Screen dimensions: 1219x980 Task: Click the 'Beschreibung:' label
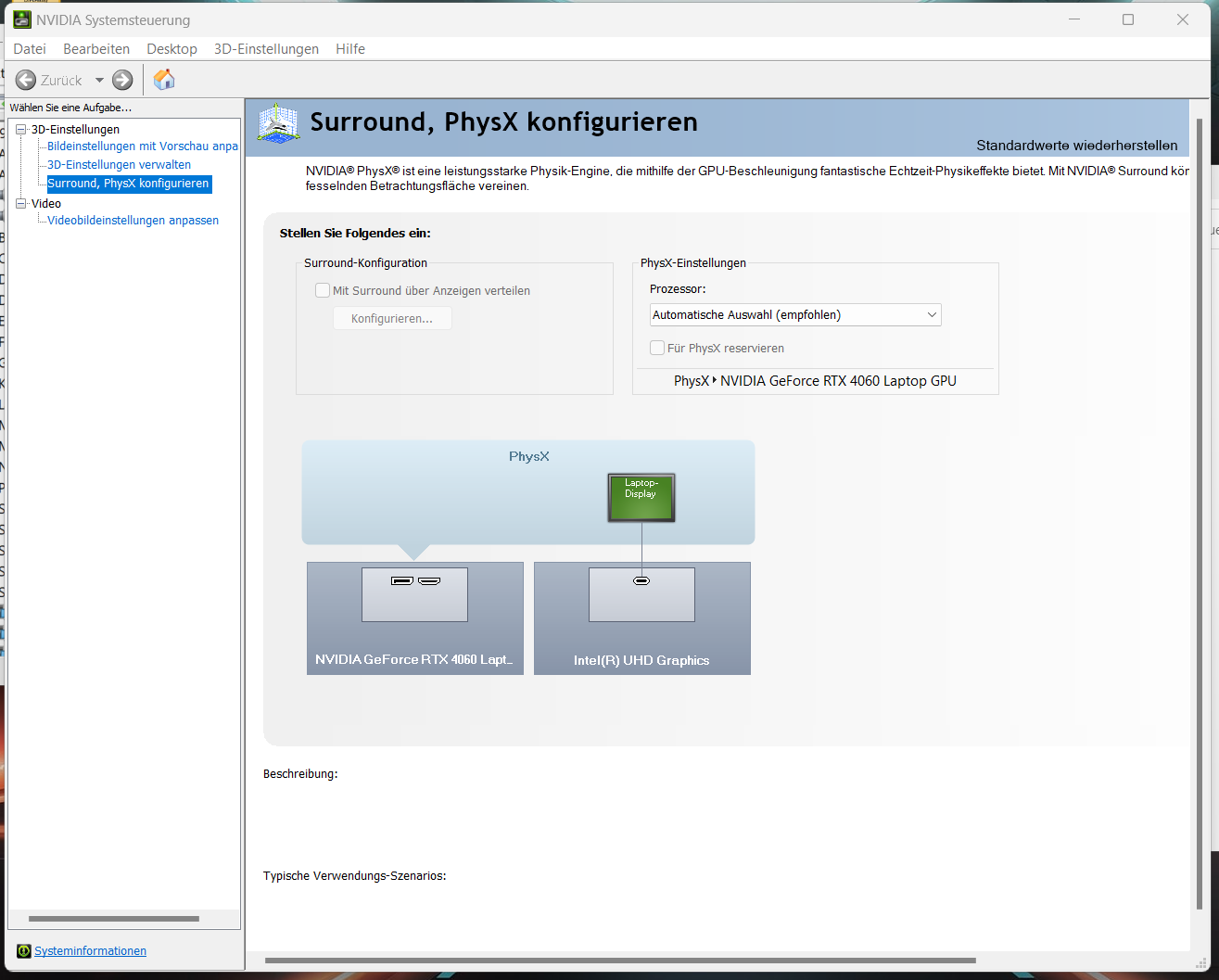click(x=300, y=773)
